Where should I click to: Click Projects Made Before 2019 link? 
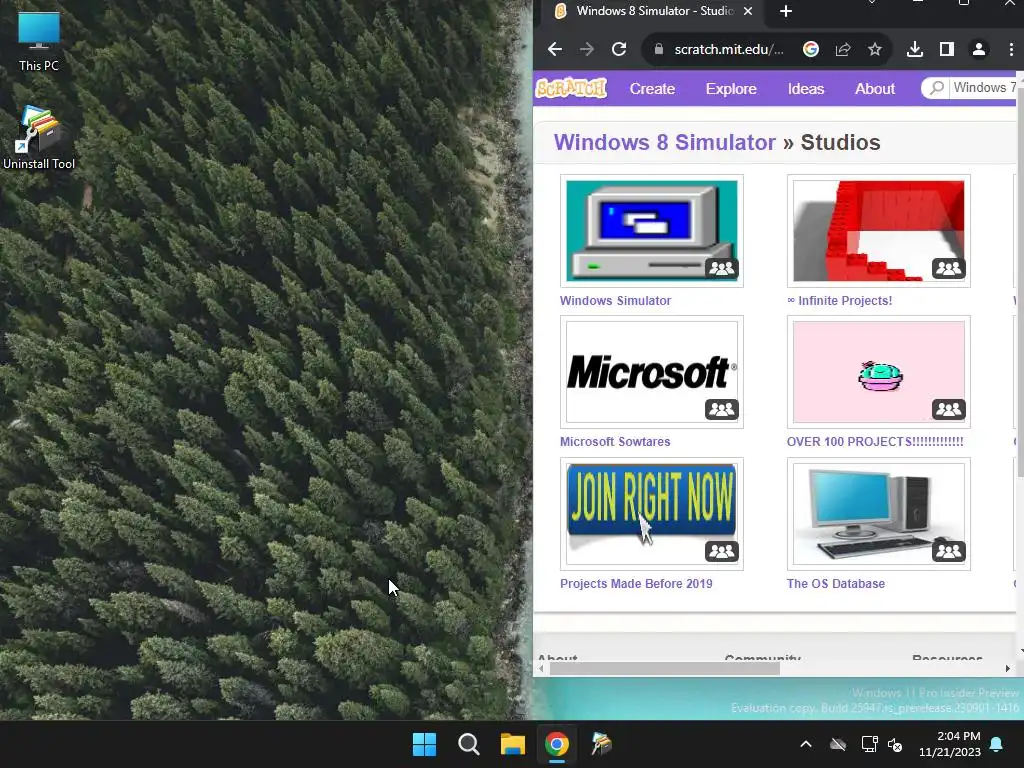click(636, 584)
